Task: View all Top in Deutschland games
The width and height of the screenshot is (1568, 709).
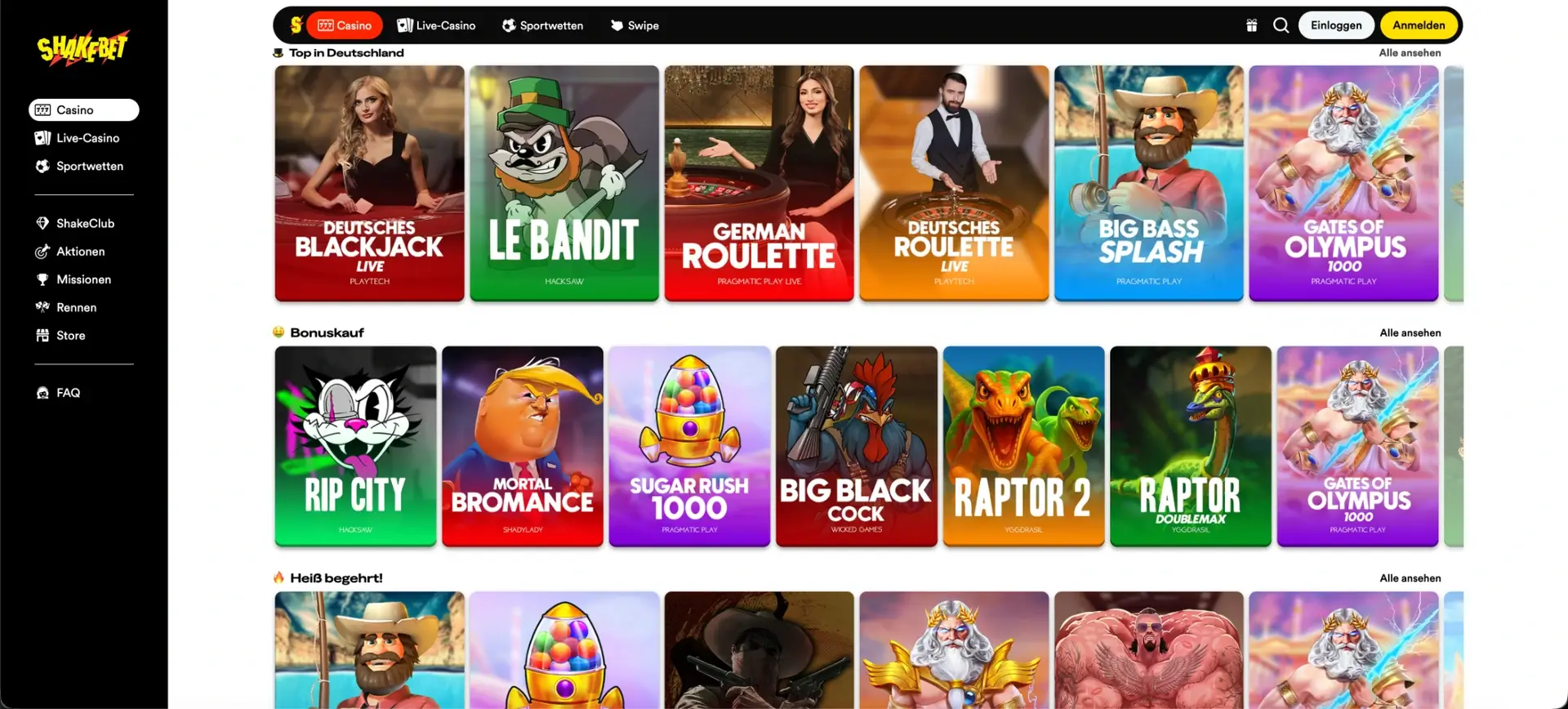Action: click(1410, 53)
